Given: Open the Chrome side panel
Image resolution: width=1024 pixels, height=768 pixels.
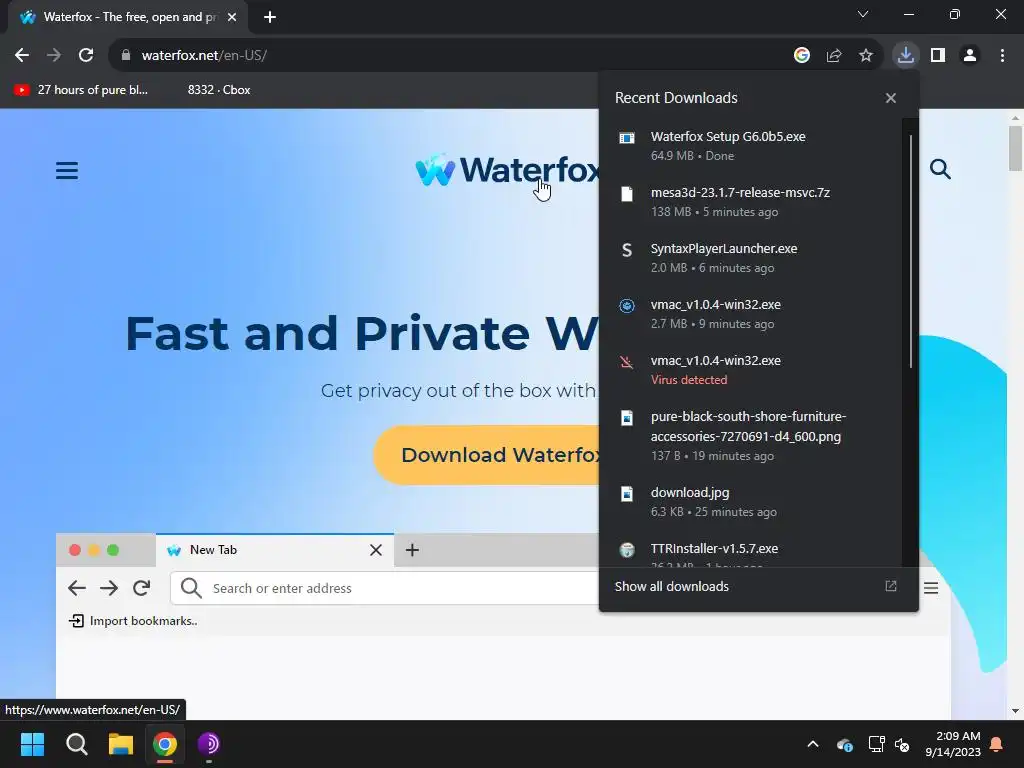Looking at the screenshot, I should 938,56.
